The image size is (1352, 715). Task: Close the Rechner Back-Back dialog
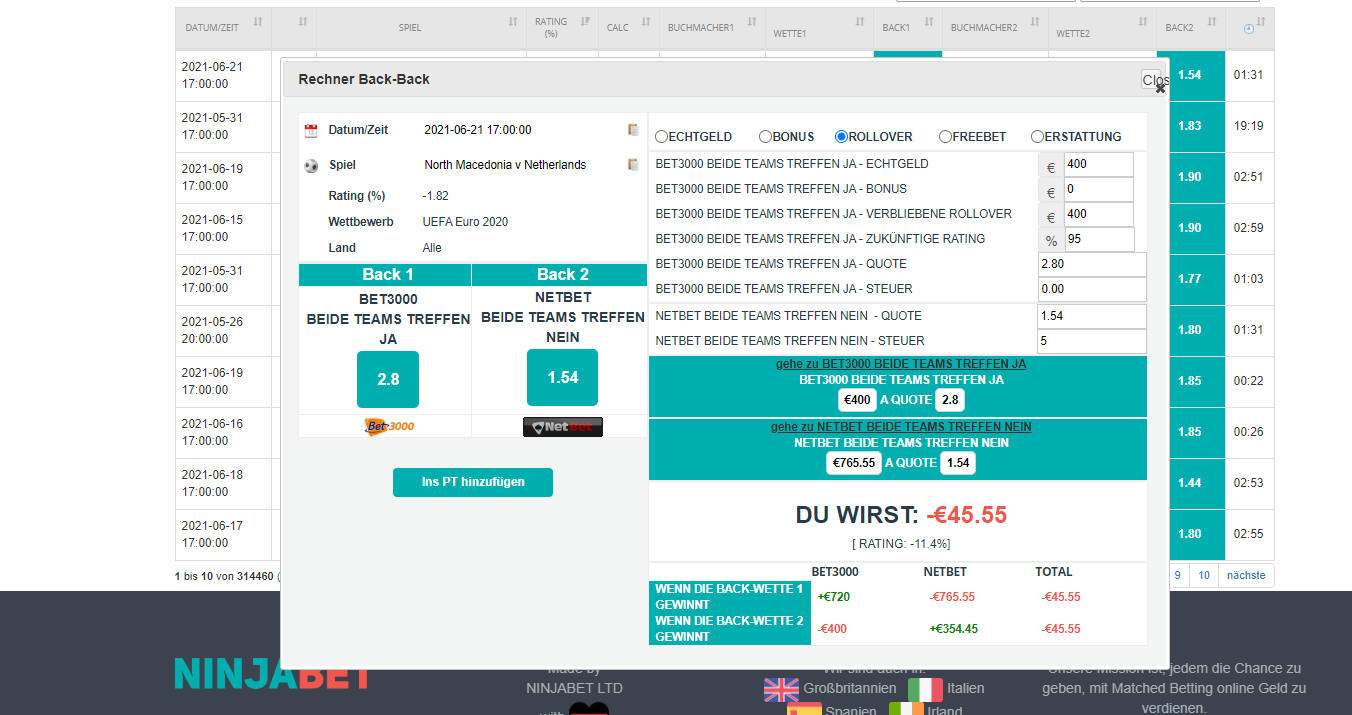point(1154,82)
